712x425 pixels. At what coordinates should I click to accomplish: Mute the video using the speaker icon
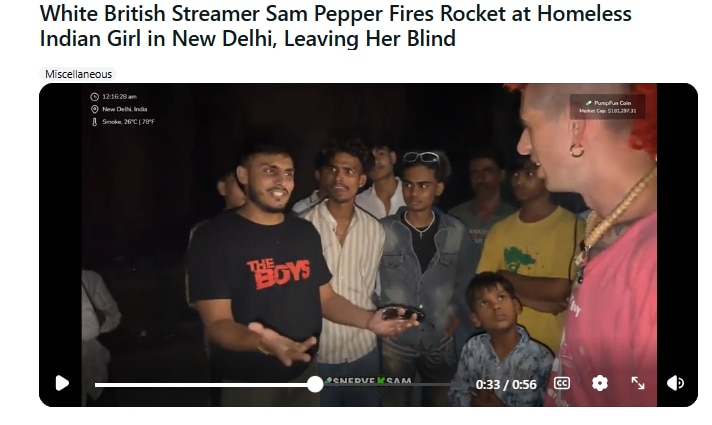[676, 383]
